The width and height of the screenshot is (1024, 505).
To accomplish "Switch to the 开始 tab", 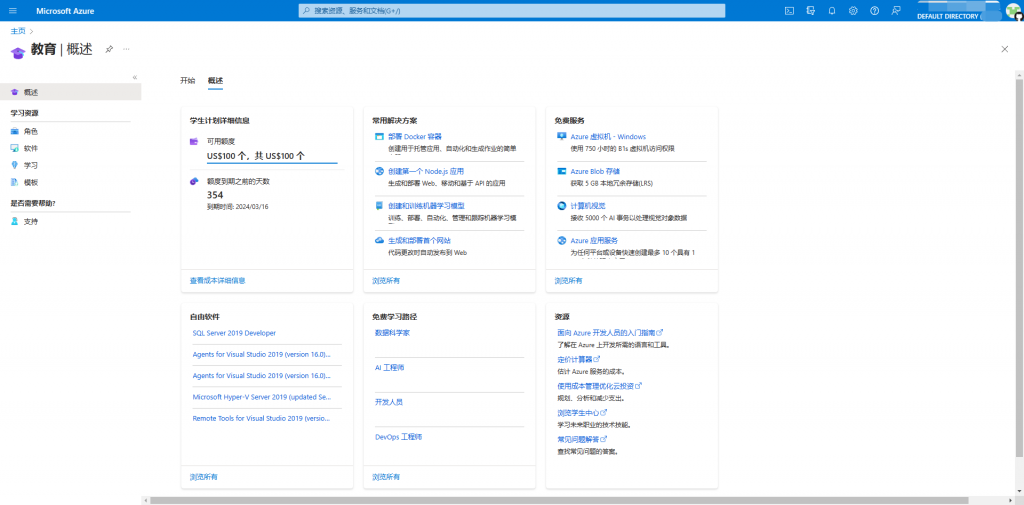I will click(x=187, y=80).
